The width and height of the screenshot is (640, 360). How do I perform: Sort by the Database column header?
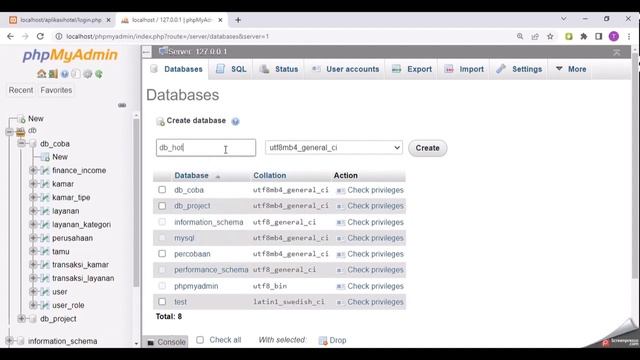(191, 176)
